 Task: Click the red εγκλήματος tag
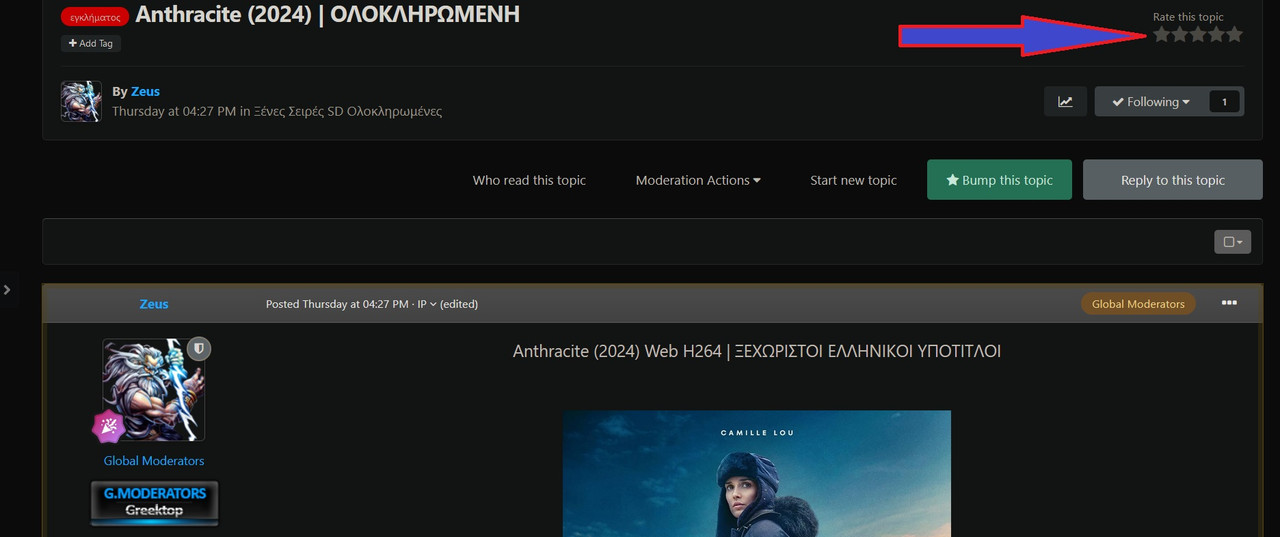(x=95, y=17)
